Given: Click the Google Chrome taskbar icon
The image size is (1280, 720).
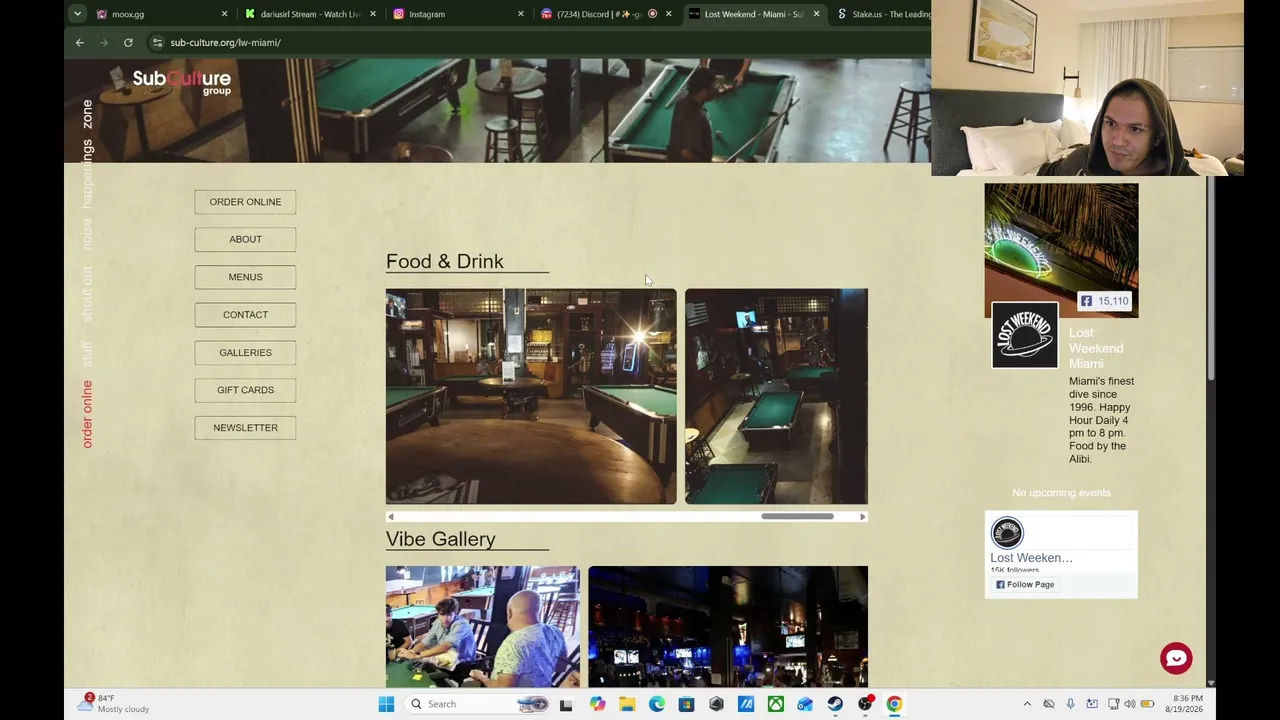Looking at the screenshot, I should (x=894, y=704).
